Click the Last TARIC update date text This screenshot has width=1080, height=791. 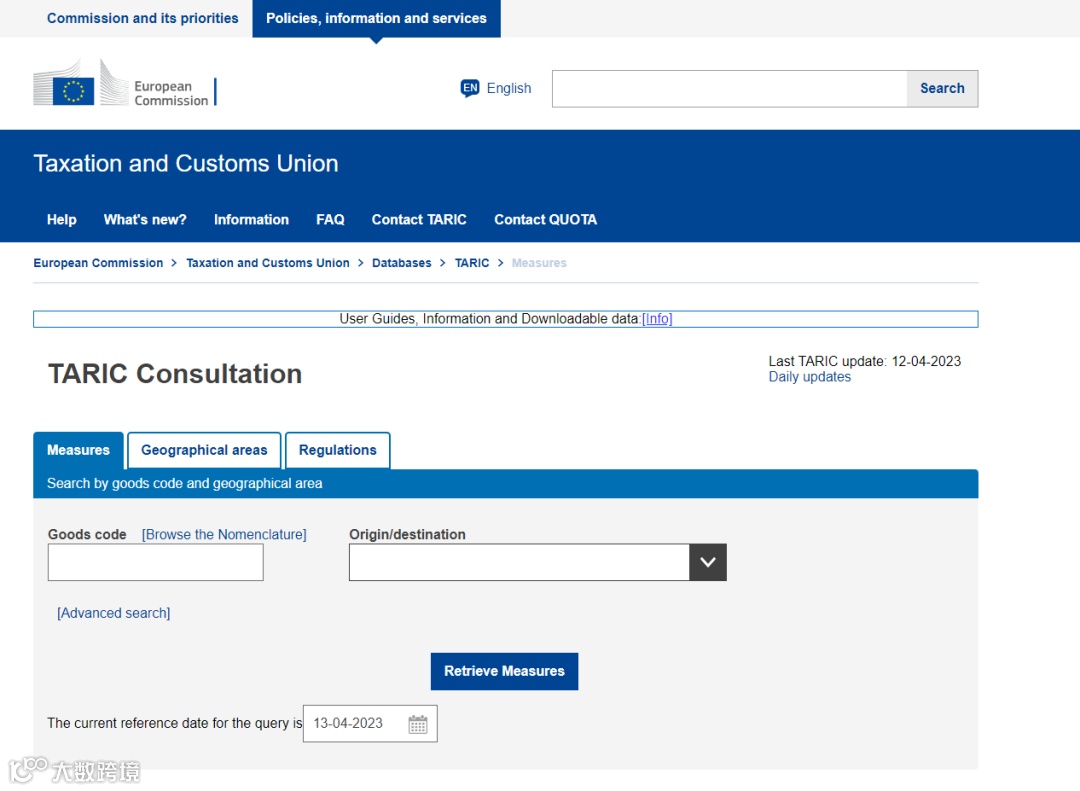pos(864,361)
